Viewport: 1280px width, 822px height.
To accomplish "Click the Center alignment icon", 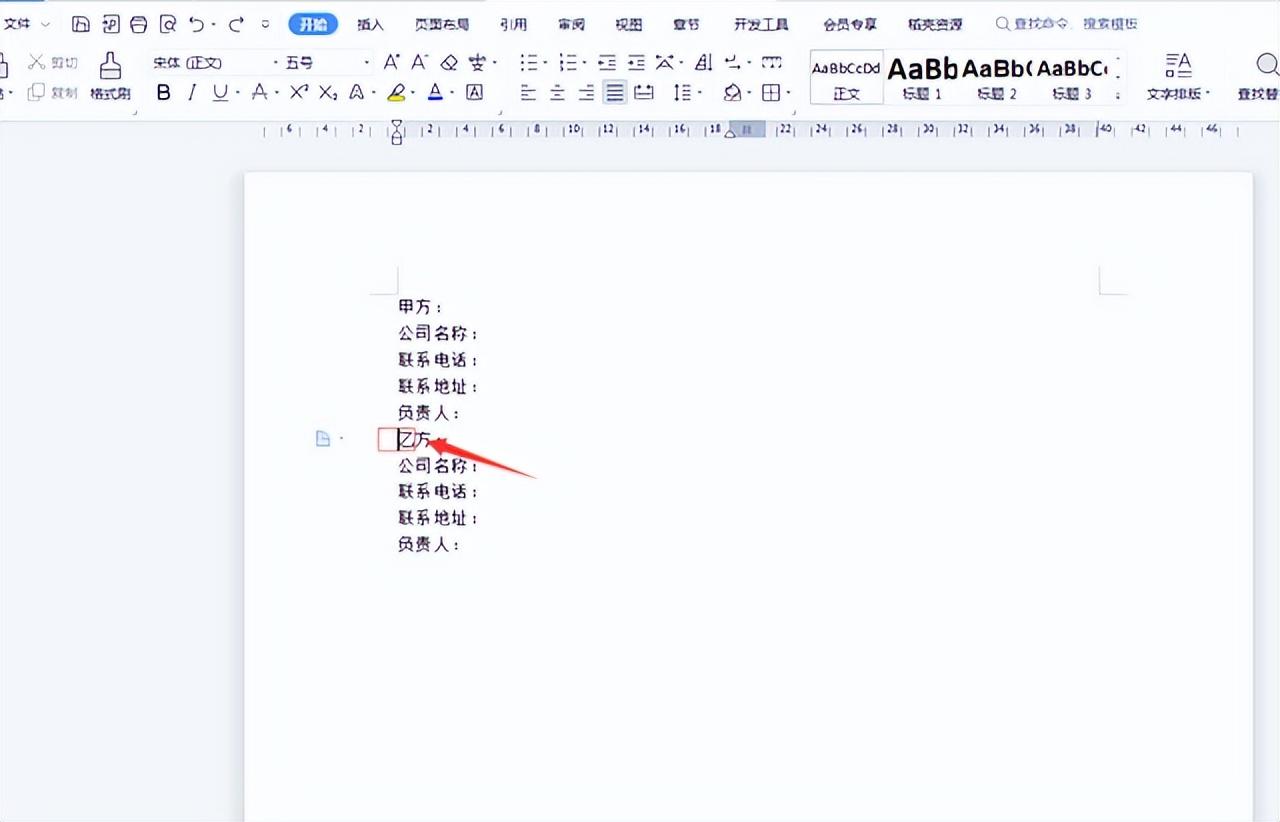I will pyautogui.click(x=558, y=93).
